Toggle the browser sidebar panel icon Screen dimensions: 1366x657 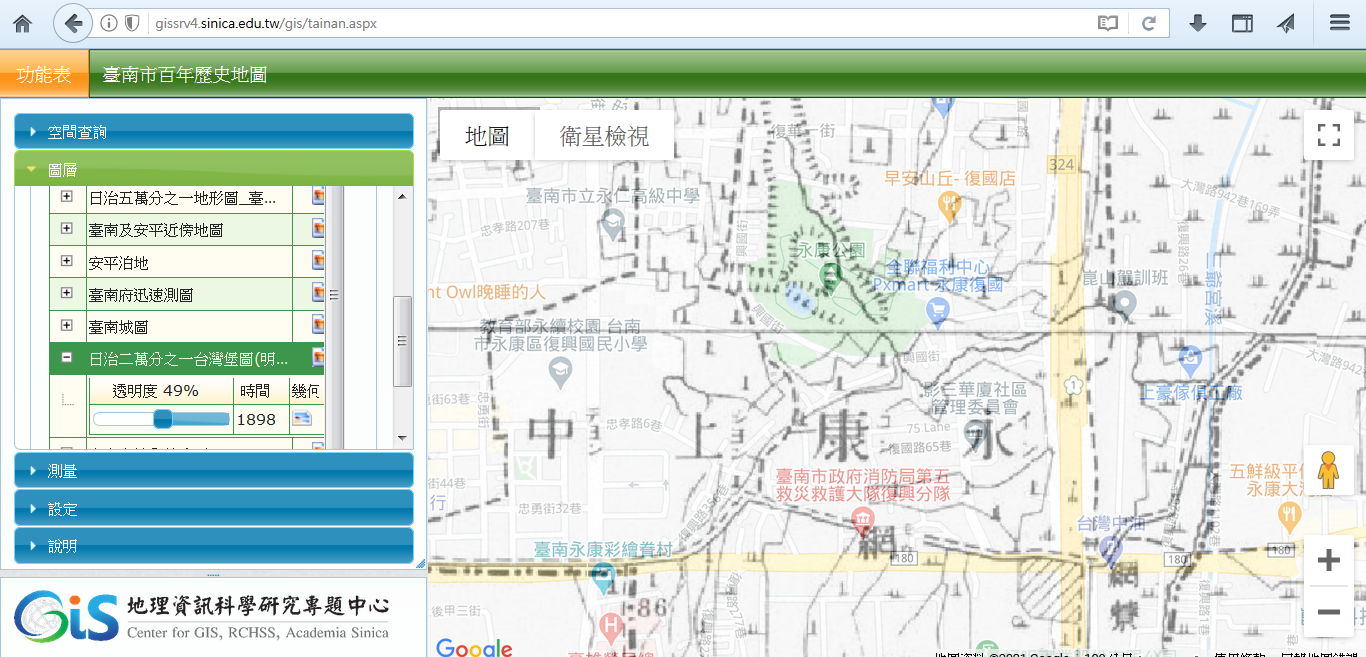point(1242,23)
